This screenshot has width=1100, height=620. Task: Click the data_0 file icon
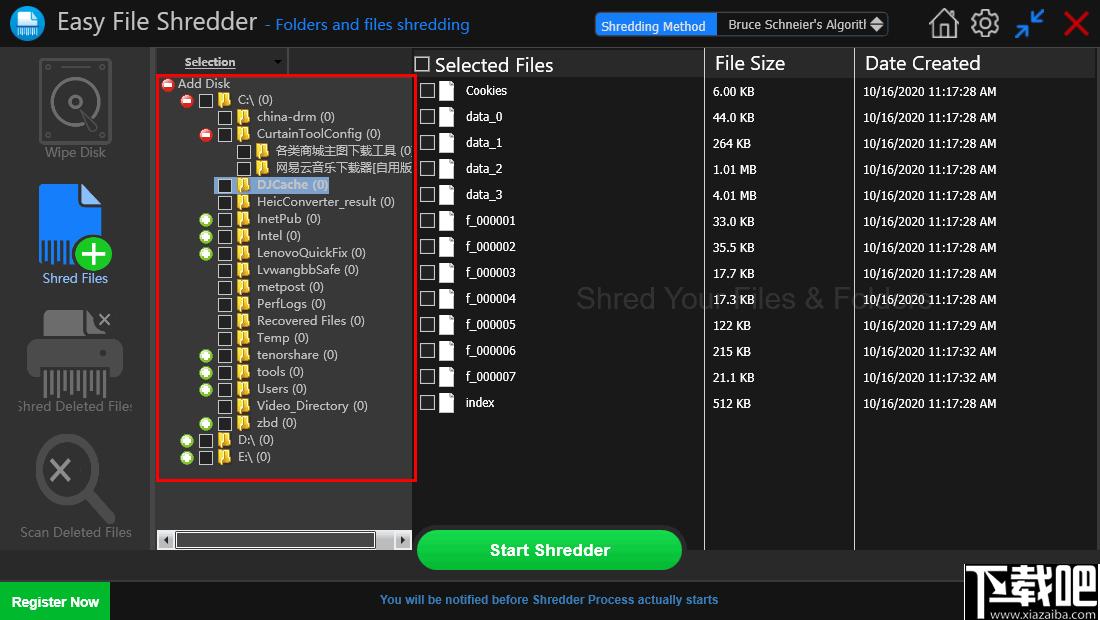pos(447,117)
